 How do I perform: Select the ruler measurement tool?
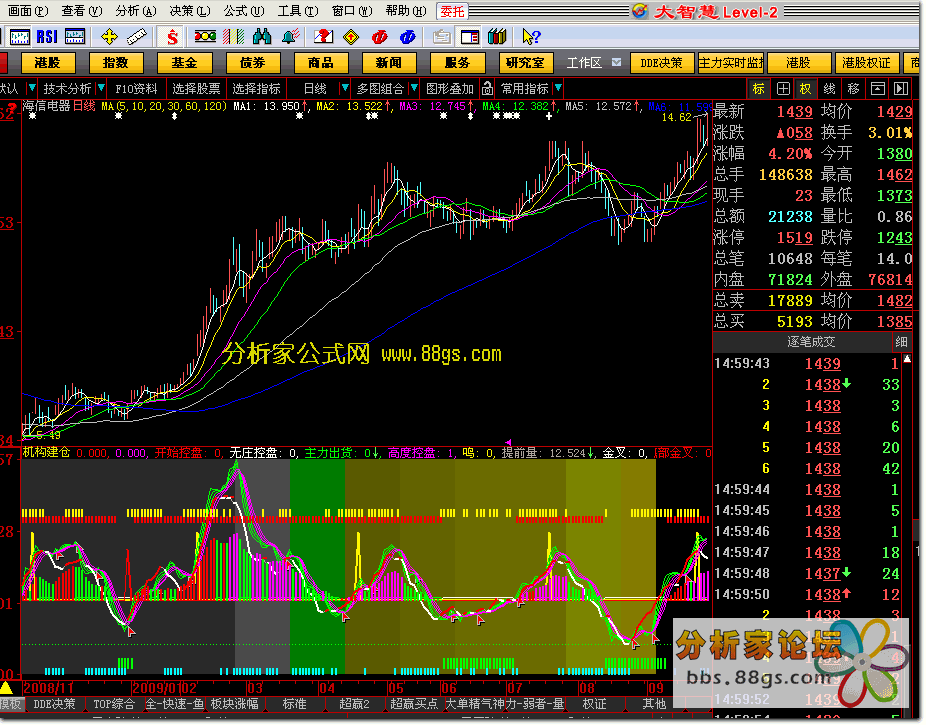click(x=137, y=37)
